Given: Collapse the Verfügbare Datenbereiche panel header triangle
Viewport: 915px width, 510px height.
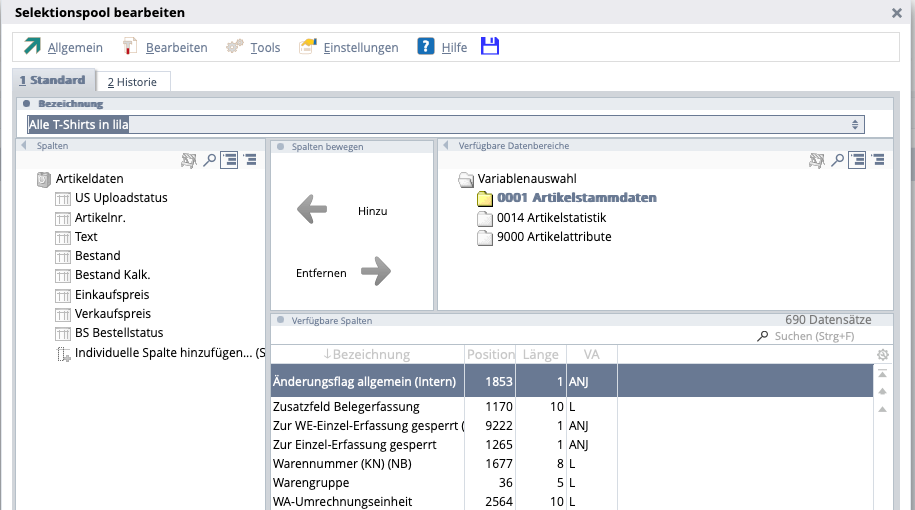Looking at the screenshot, I should coord(446,146).
